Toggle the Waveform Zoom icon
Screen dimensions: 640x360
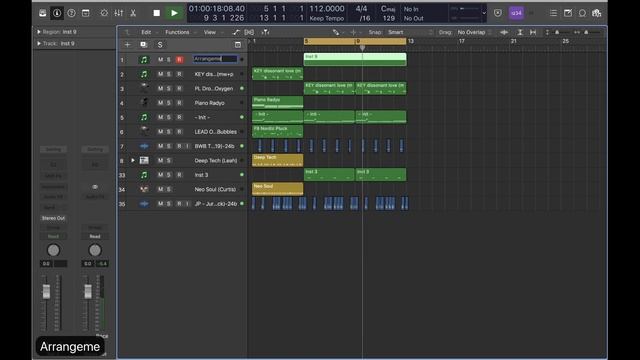504,32
